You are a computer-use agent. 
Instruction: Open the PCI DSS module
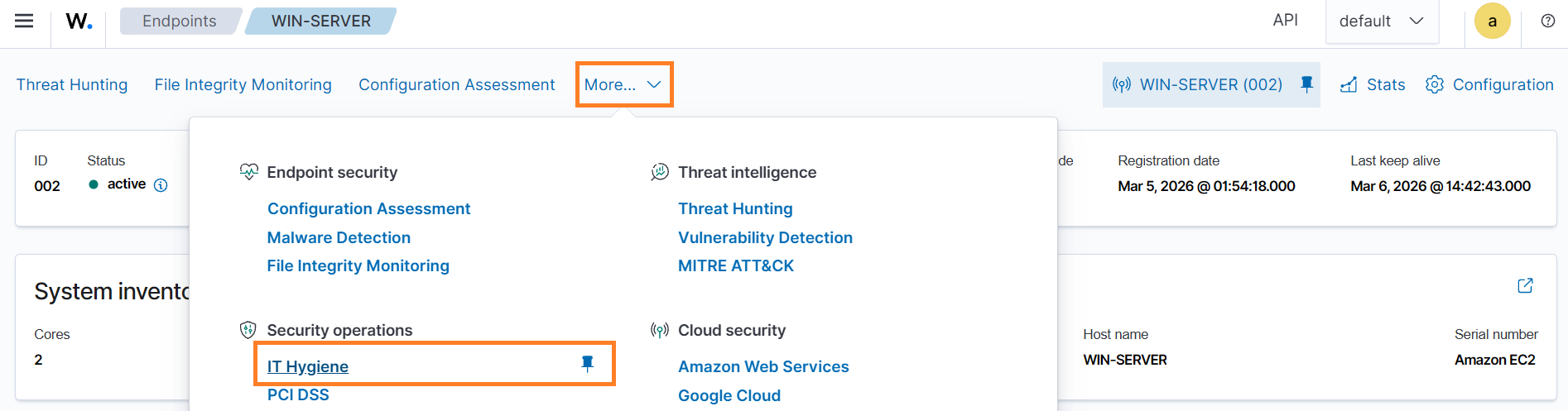tap(298, 394)
